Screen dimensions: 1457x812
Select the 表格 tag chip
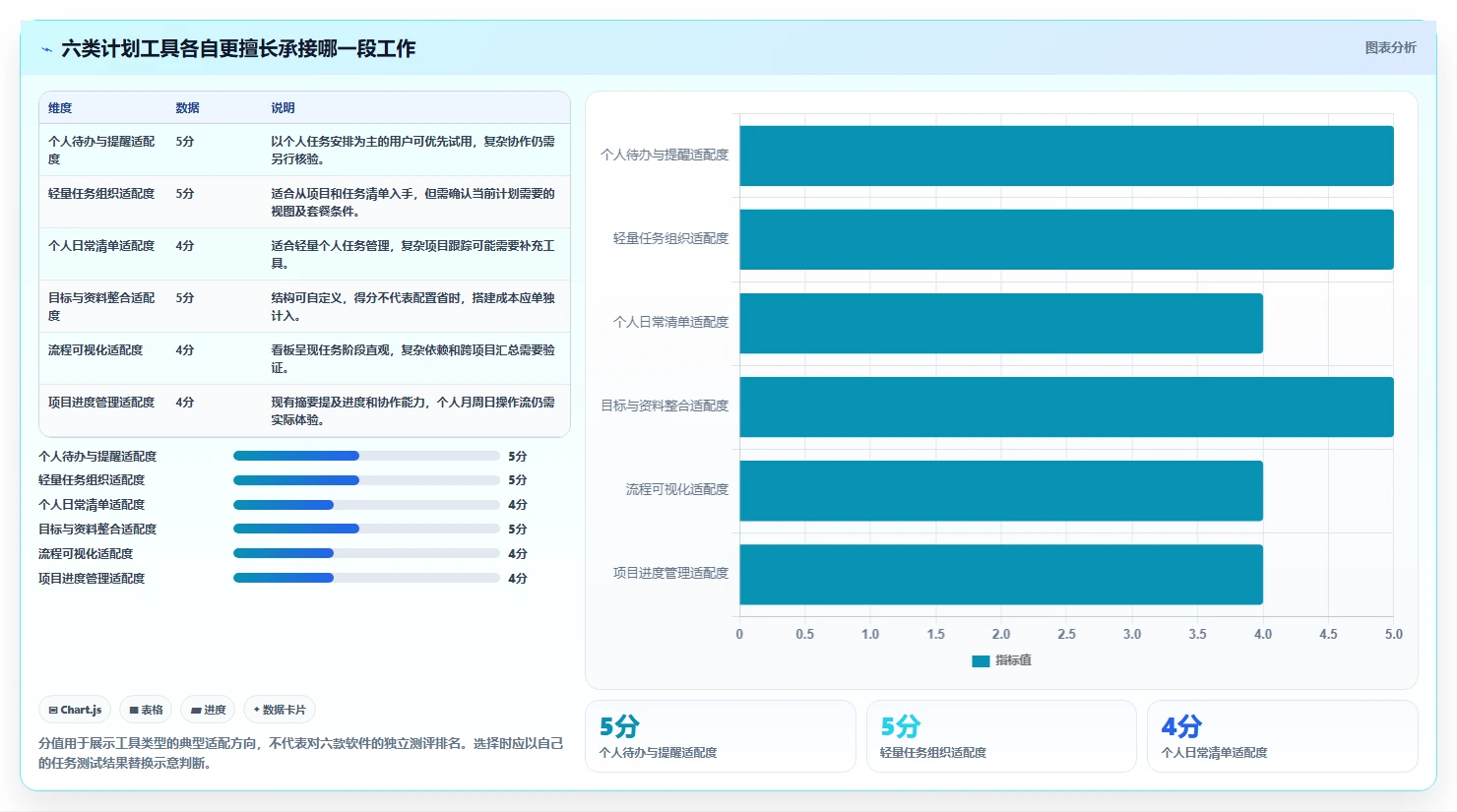click(146, 710)
